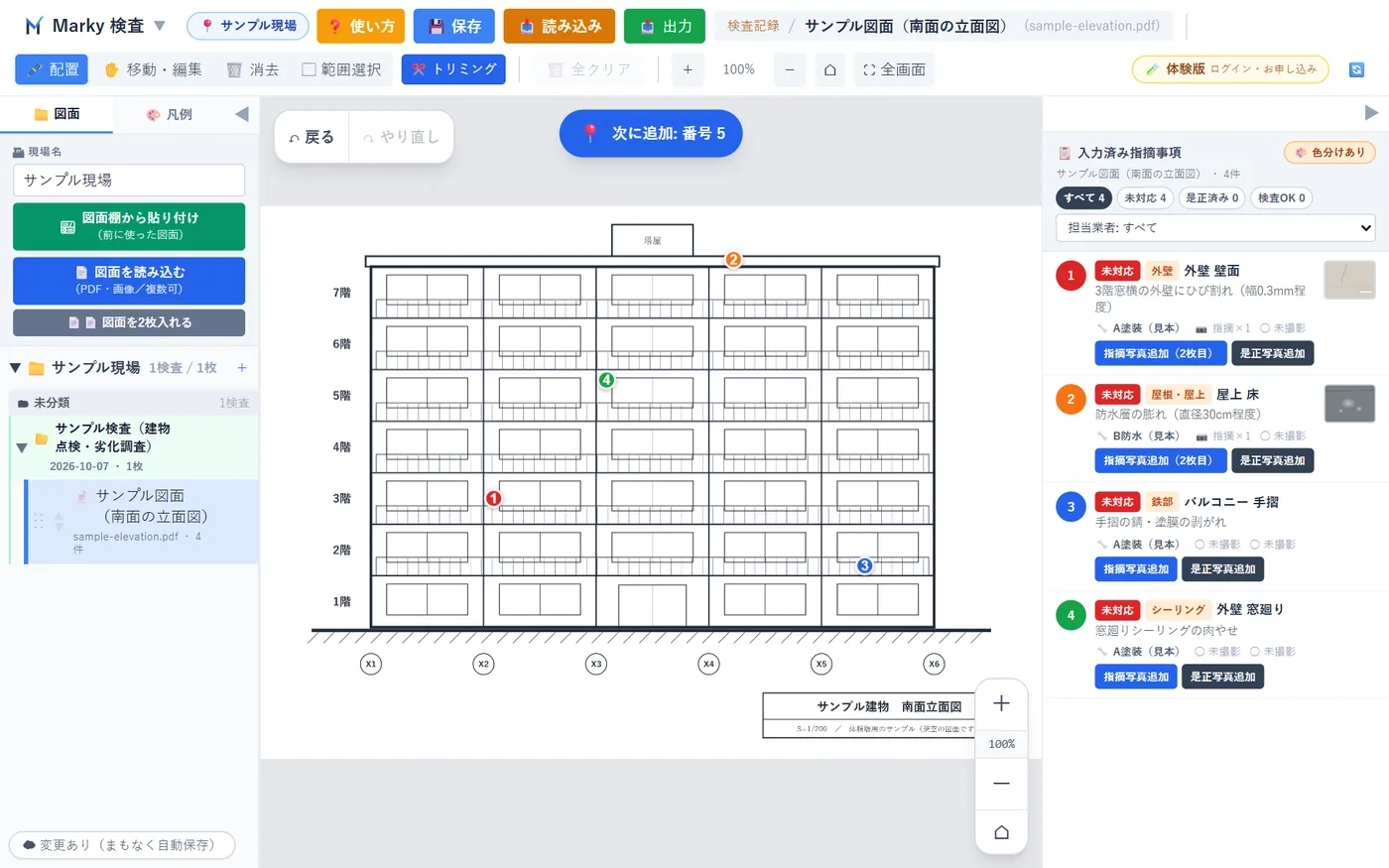
Task: Click 図面棚から貼り付け button
Action: tap(129, 226)
